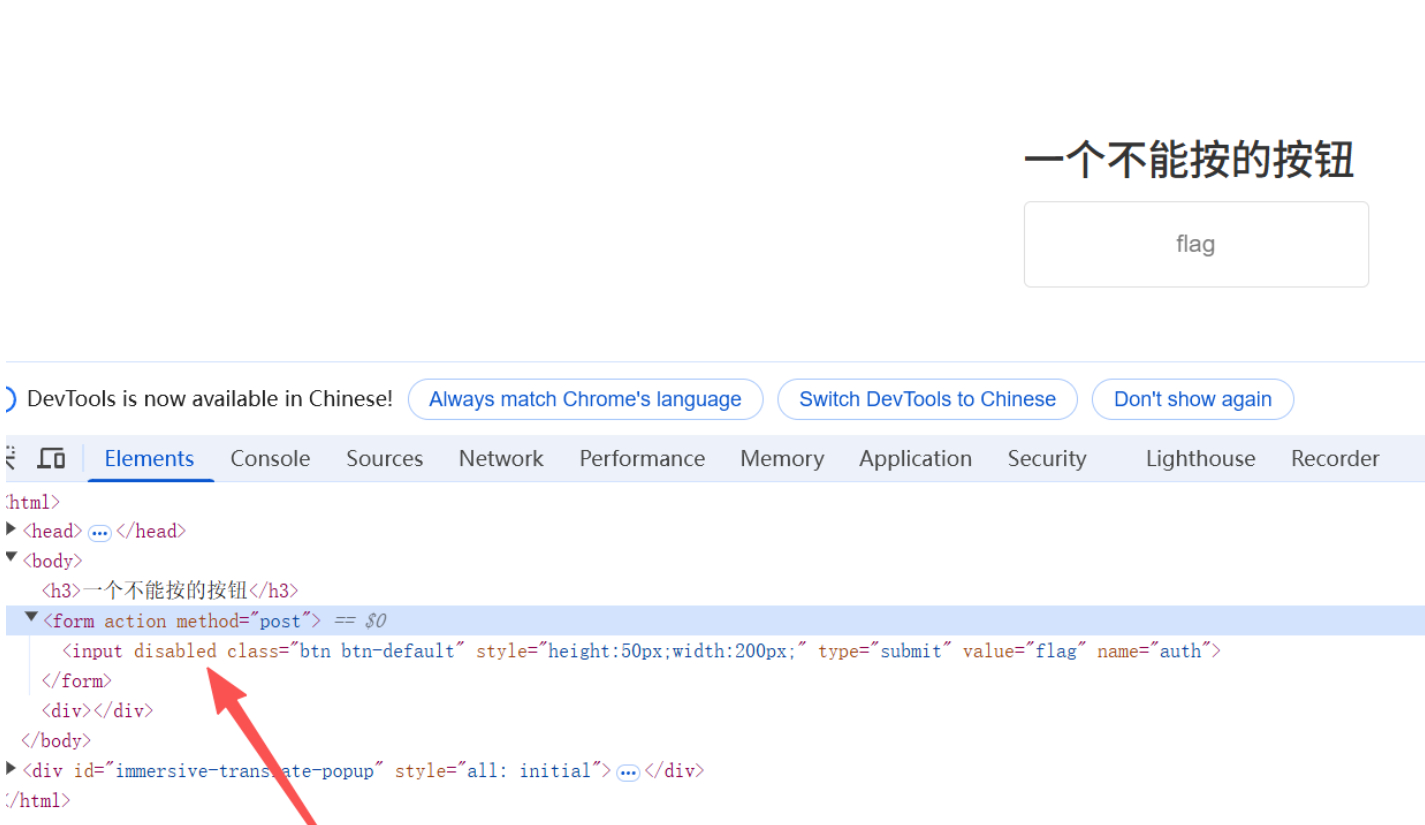
Task: Click the "DevTools is now available in Chinese!" text
Action: (210, 399)
